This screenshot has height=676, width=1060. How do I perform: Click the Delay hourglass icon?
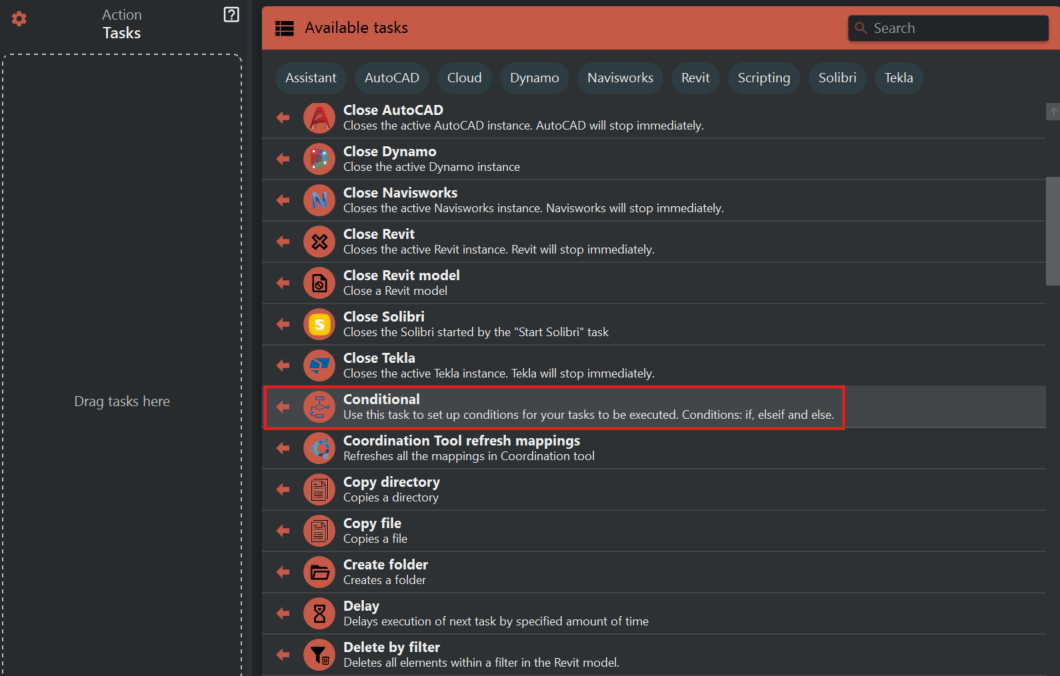(319, 613)
